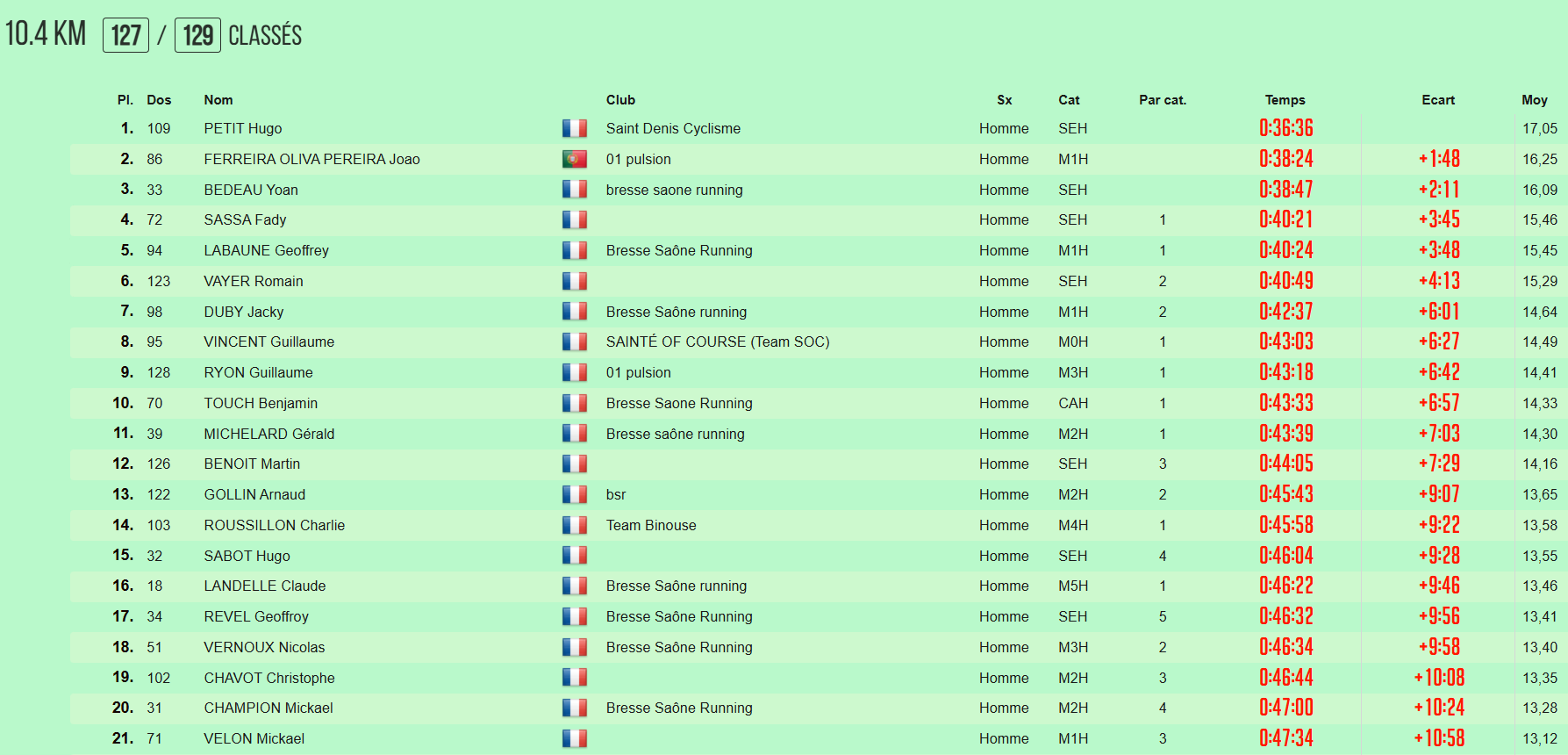Click the 129 registered count box
Viewport: 1568px width, 755px height.
197,35
